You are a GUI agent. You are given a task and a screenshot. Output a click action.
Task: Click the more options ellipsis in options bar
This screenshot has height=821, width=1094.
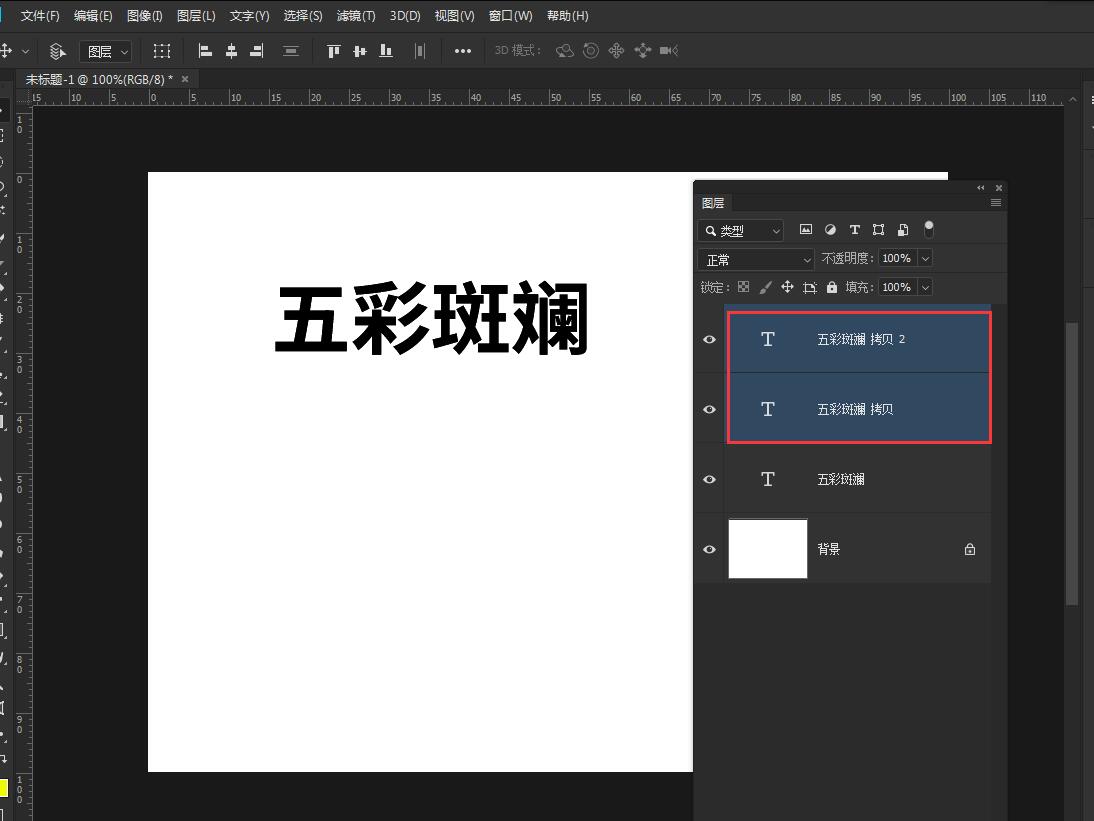[462, 50]
